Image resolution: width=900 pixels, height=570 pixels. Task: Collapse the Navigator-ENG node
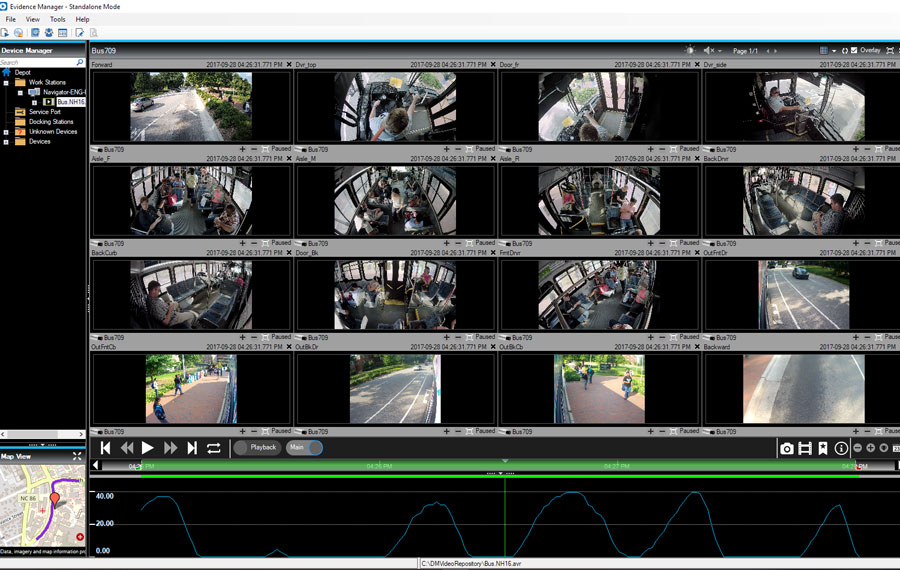pos(20,92)
